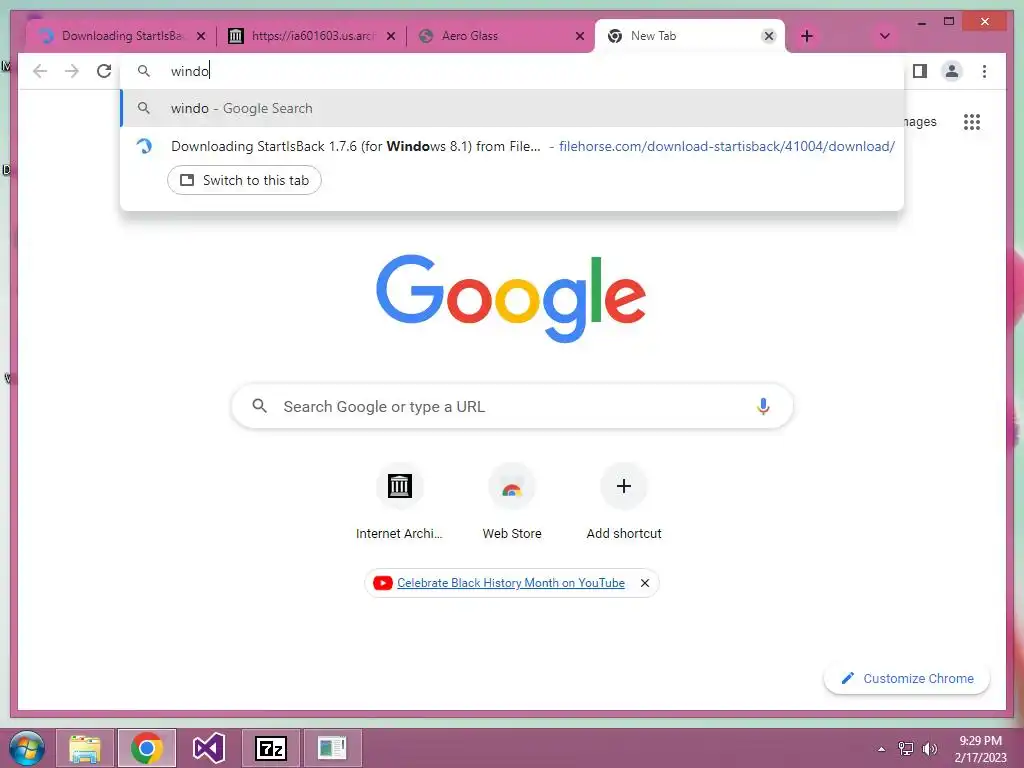
Task: Click the Google logo
Action: (x=511, y=298)
